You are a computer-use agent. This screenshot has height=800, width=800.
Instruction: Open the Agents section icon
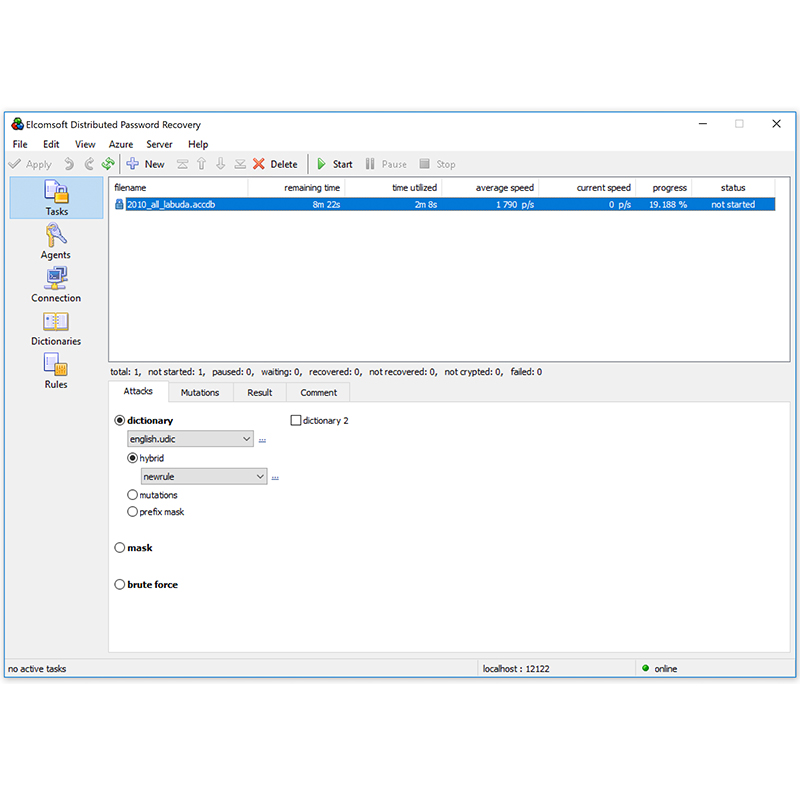tap(56, 235)
